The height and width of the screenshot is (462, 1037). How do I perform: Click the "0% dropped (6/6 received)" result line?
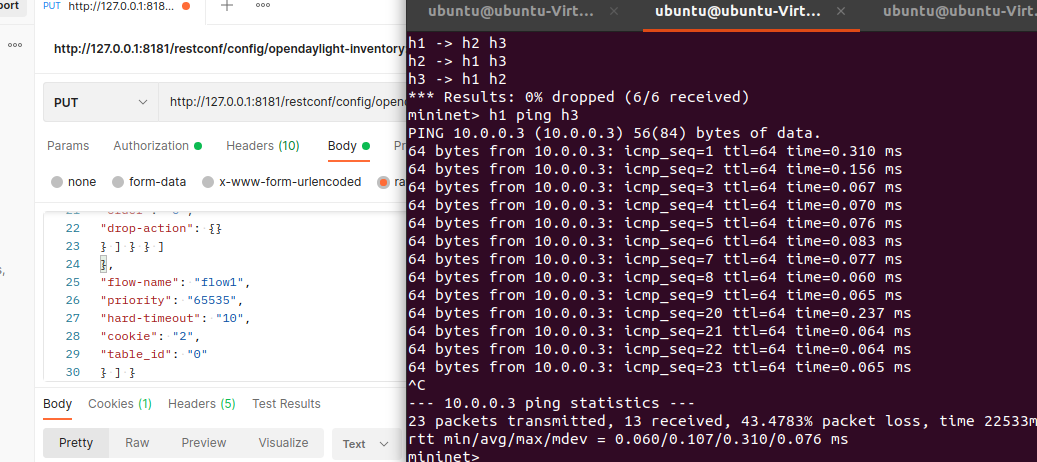click(579, 97)
